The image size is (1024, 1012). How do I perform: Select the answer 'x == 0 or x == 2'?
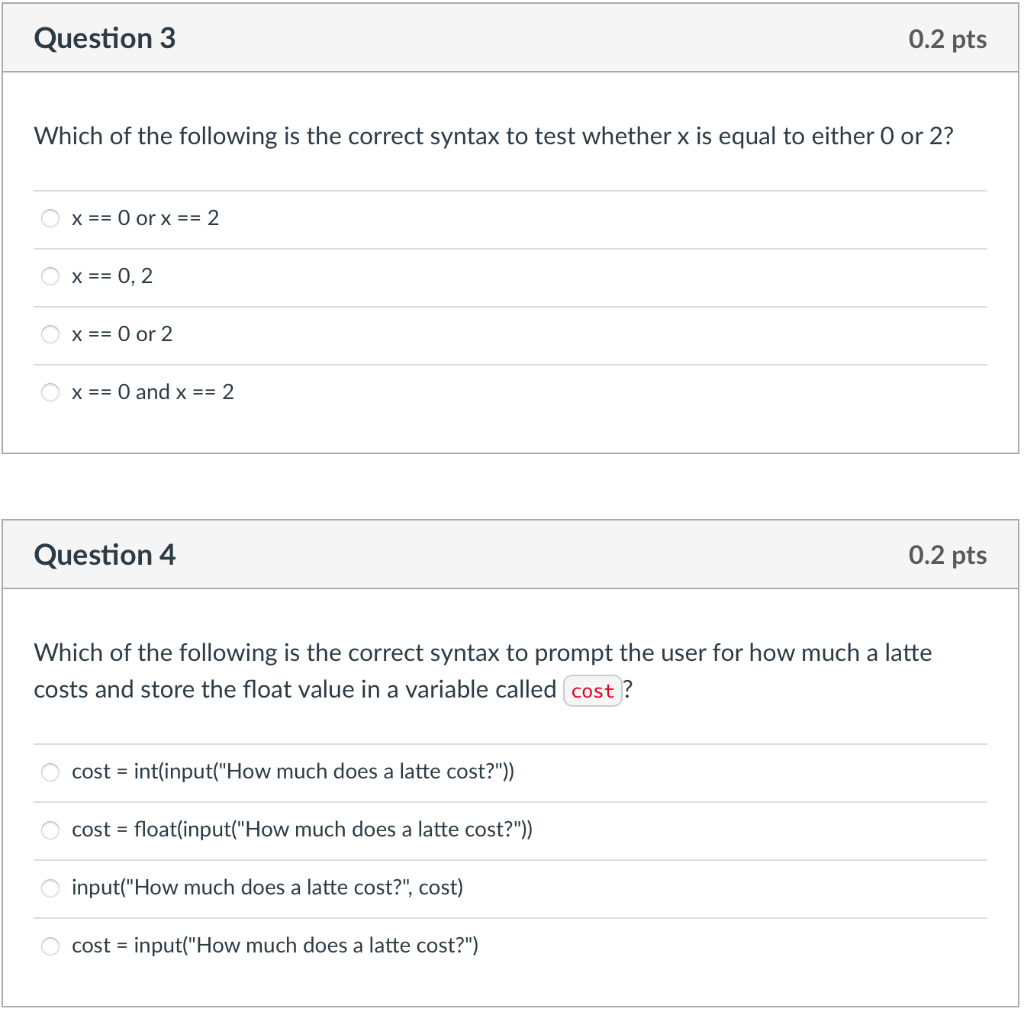point(50,218)
